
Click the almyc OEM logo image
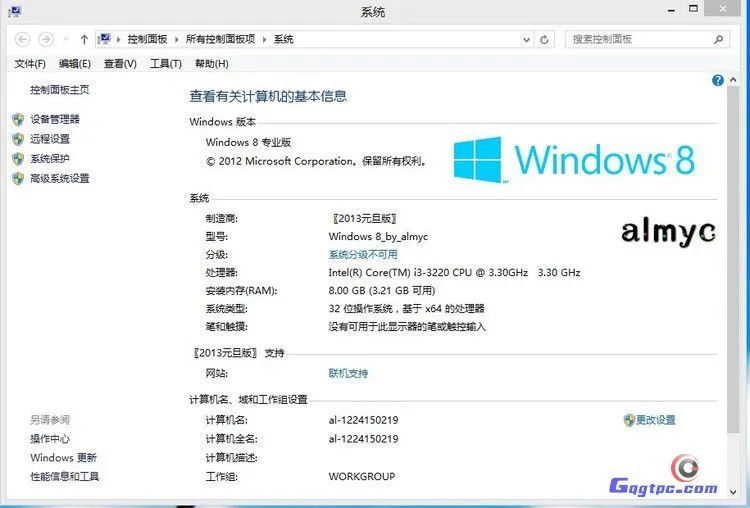click(668, 233)
